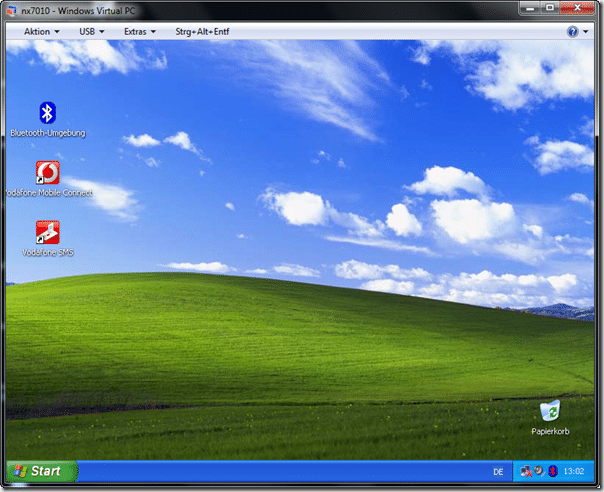This screenshot has width=604, height=492.
Task: Click the disconnected network tray icon
Action: coord(526,471)
